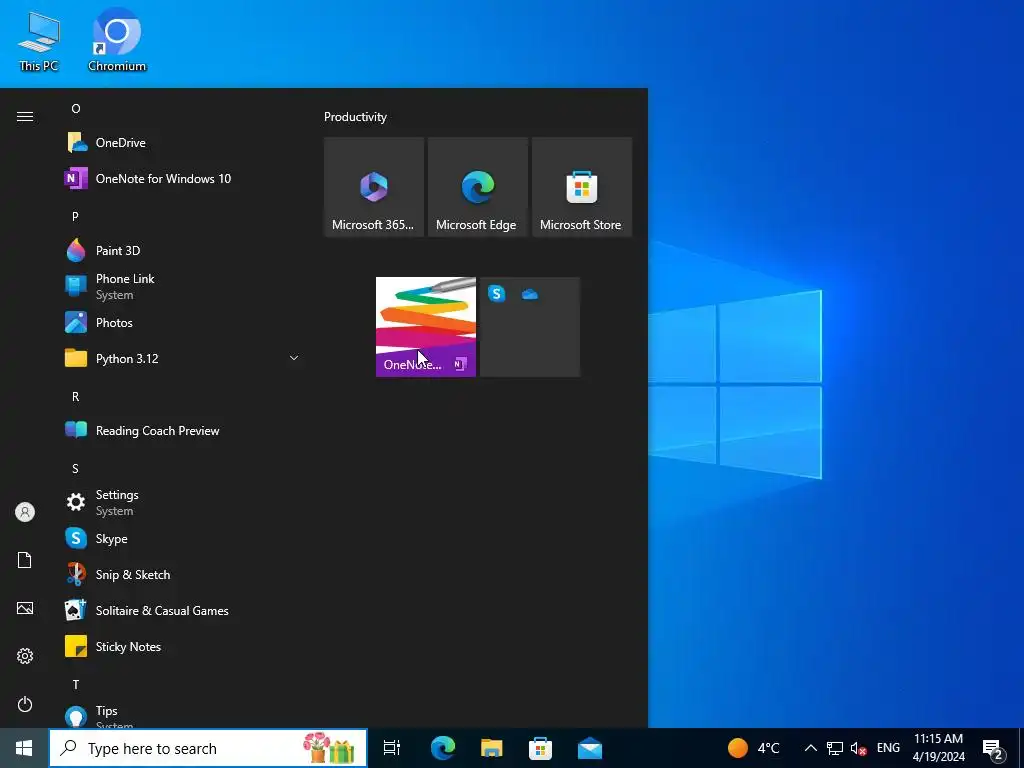Open the notification center icon

coord(993,748)
